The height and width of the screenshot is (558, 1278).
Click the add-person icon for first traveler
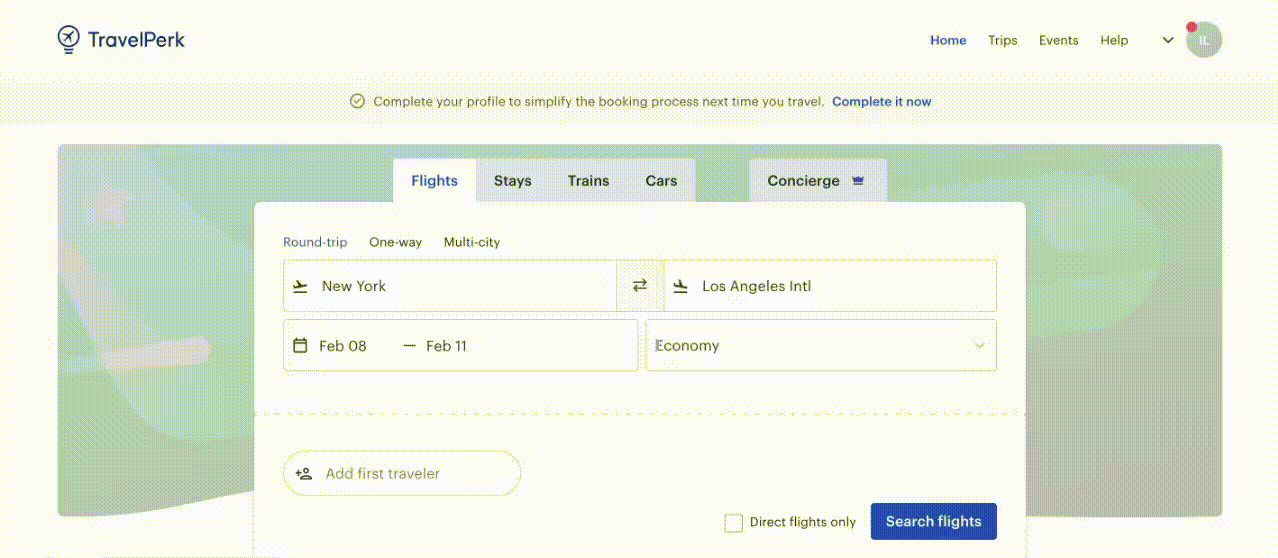click(x=304, y=474)
